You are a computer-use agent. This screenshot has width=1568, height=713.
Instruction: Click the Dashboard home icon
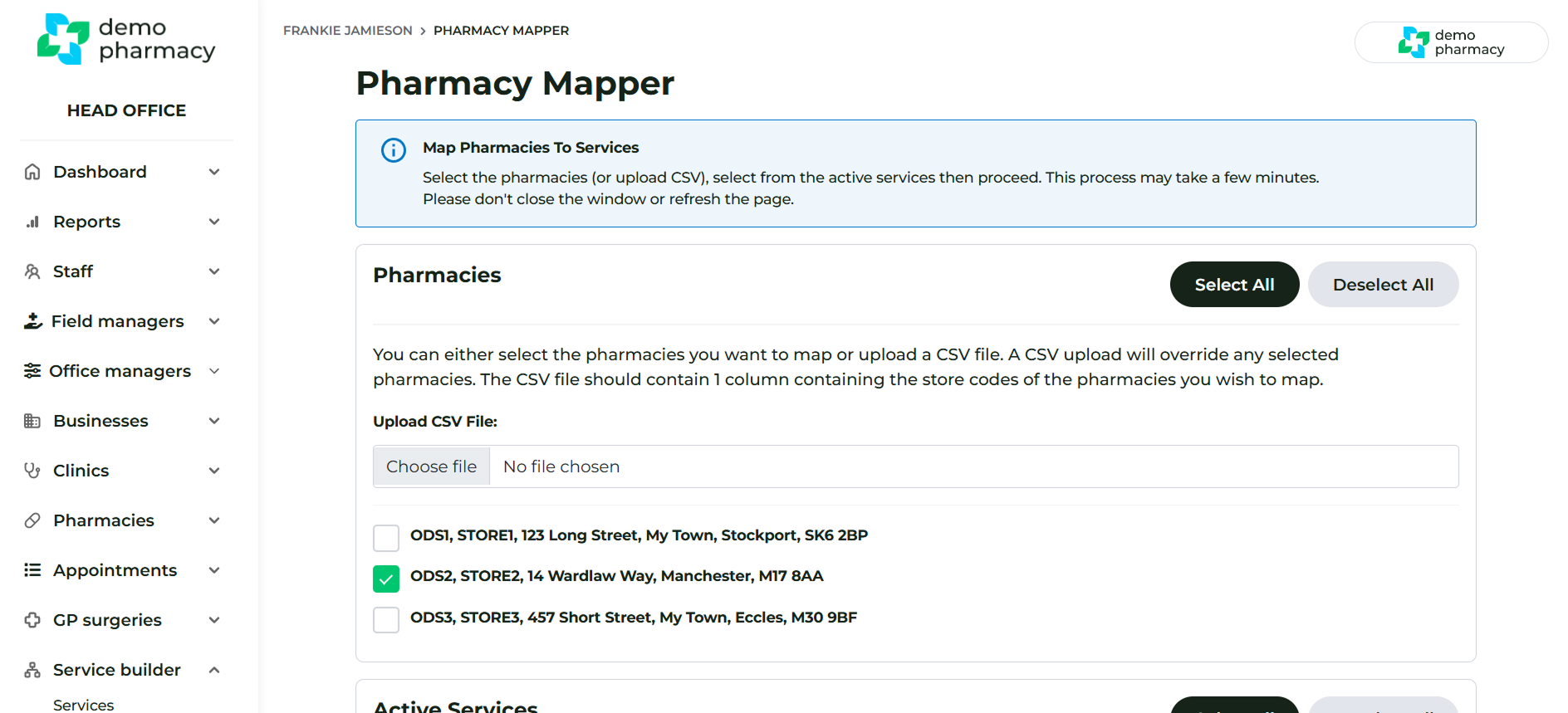(32, 172)
